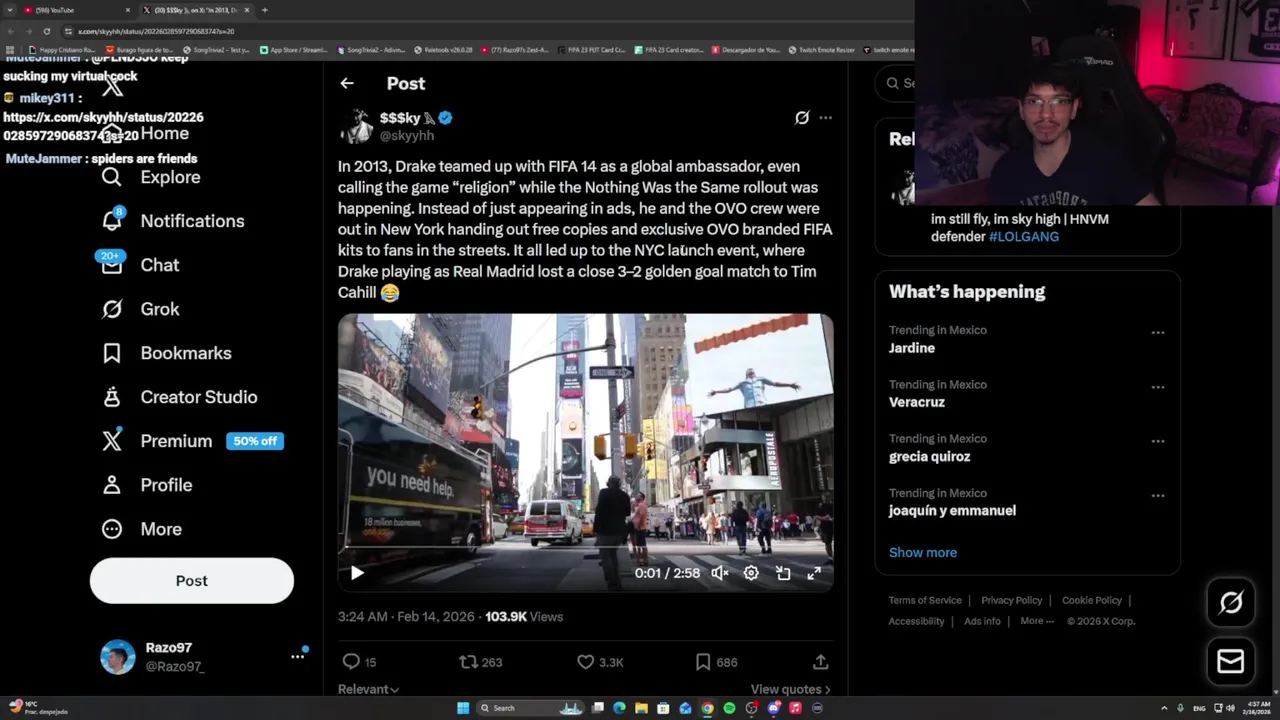Open $$$ky profile avatar on the post
Viewport: 1280px width, 720px height.
[x=356, y=126]
